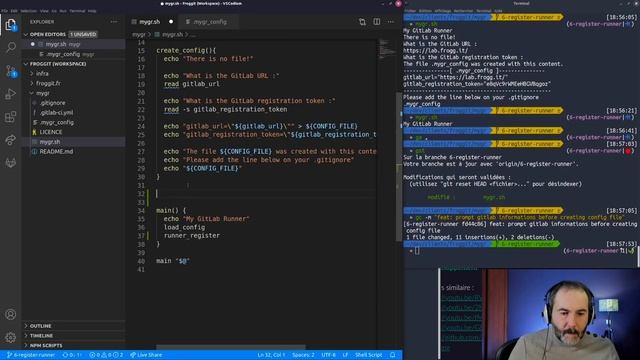Viewport: 640px width, 360px height.
Task: Open the Explorer view in activity bar
Action: point(11,25)
